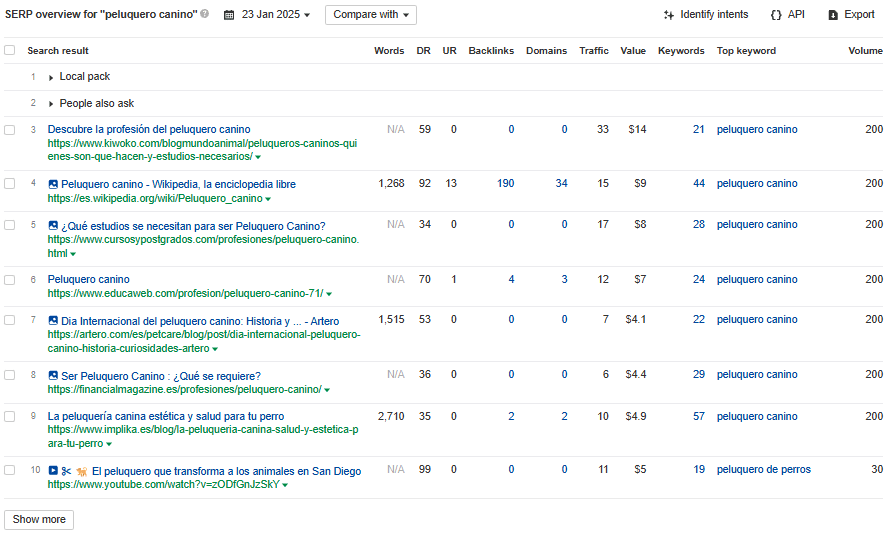This screenshot has width=886, height=533.
Task: Sort the table by the Backlinks column
Action: click(491, 51)
